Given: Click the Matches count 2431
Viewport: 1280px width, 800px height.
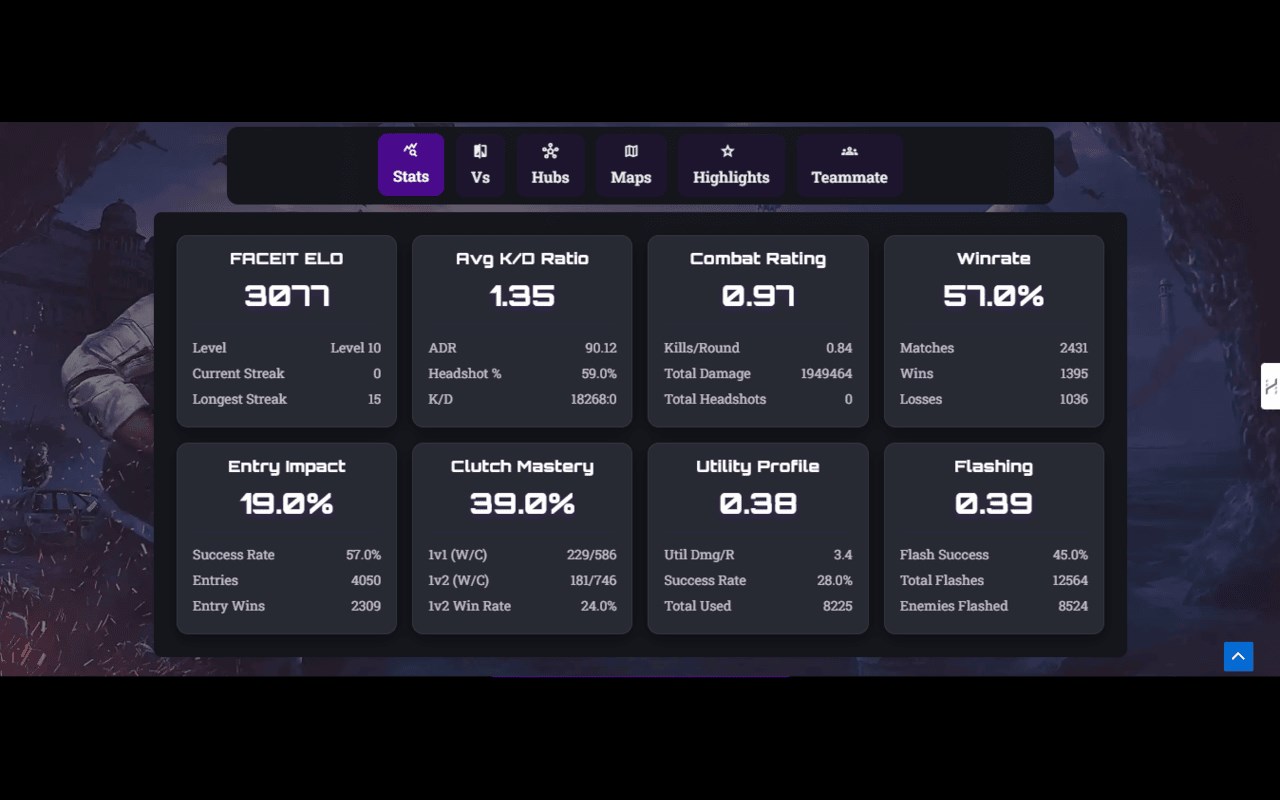Looking at the screenshot, I should click(1074, 348).
